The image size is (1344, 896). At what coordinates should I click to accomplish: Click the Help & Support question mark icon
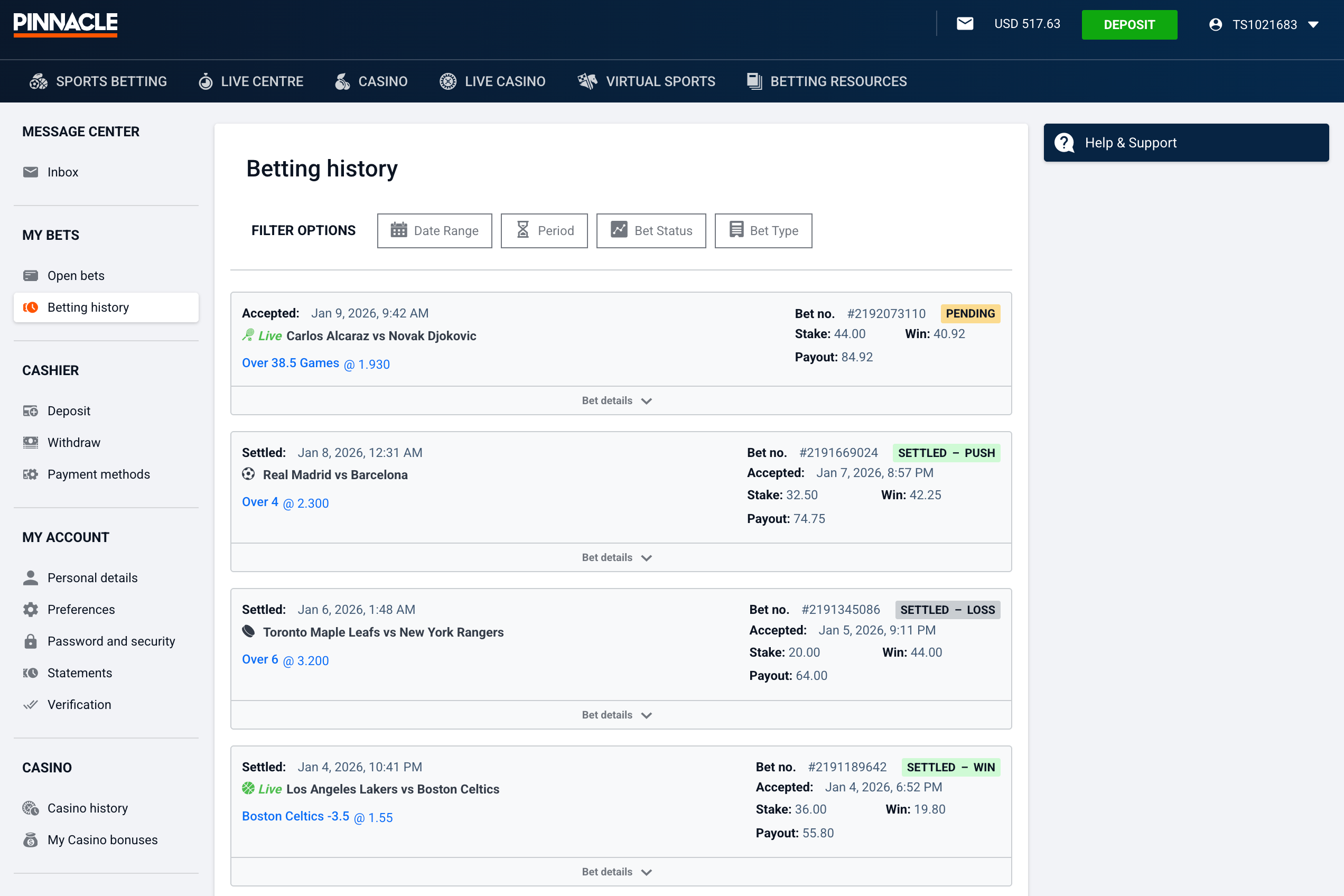click(1063, 142)
